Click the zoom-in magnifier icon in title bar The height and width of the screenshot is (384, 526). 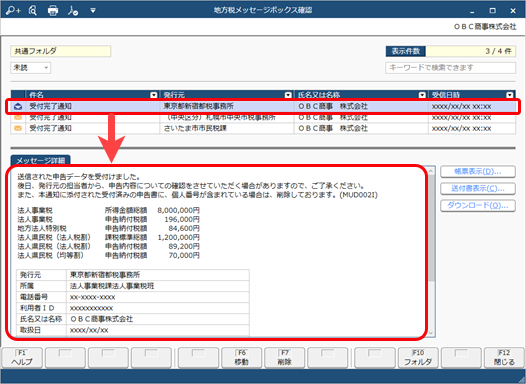(x=13, y=10)
